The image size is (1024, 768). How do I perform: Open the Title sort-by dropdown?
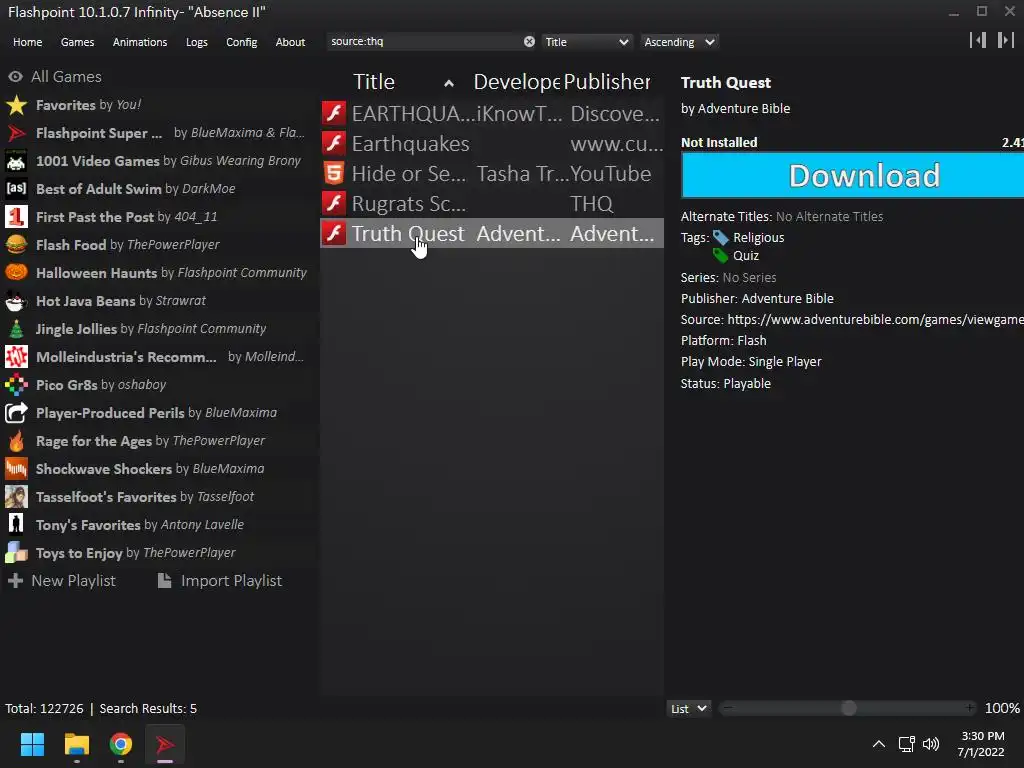[586, 42]
